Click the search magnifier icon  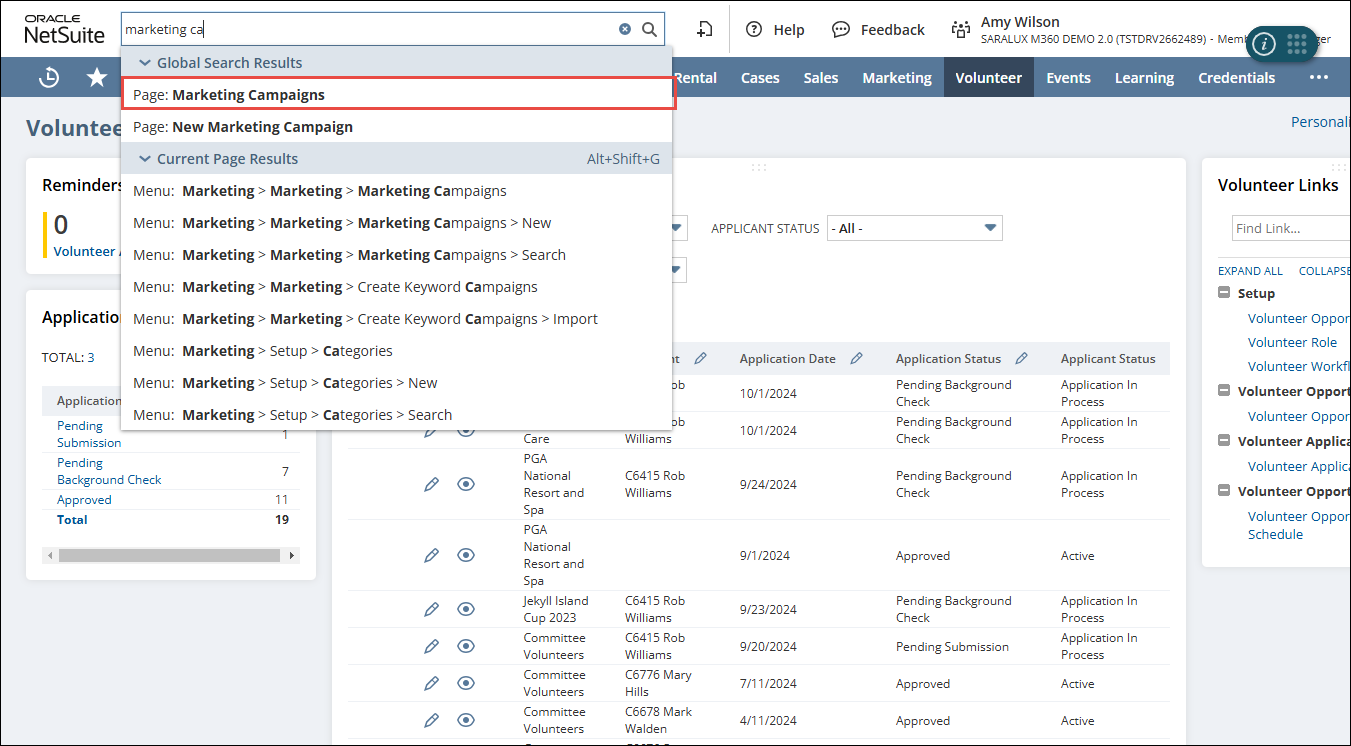[649, 29]
